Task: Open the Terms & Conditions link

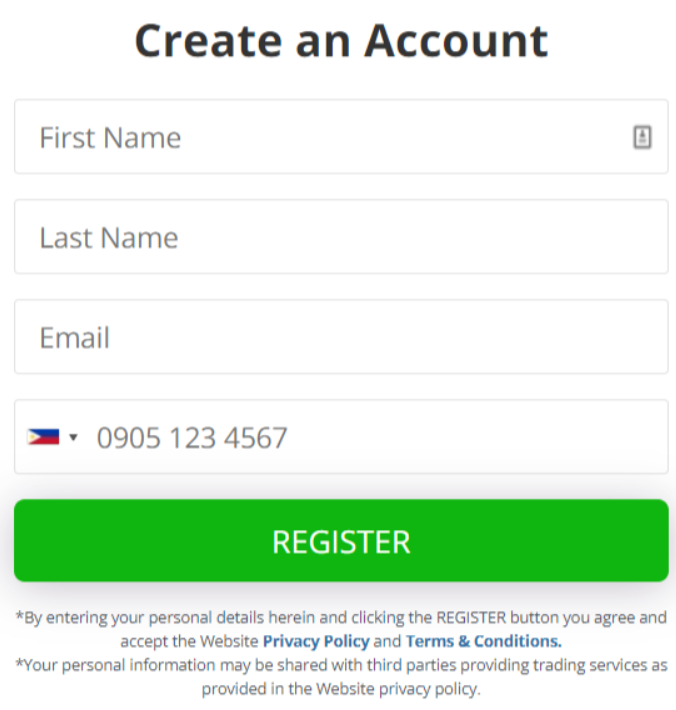Action: [483, 641]
